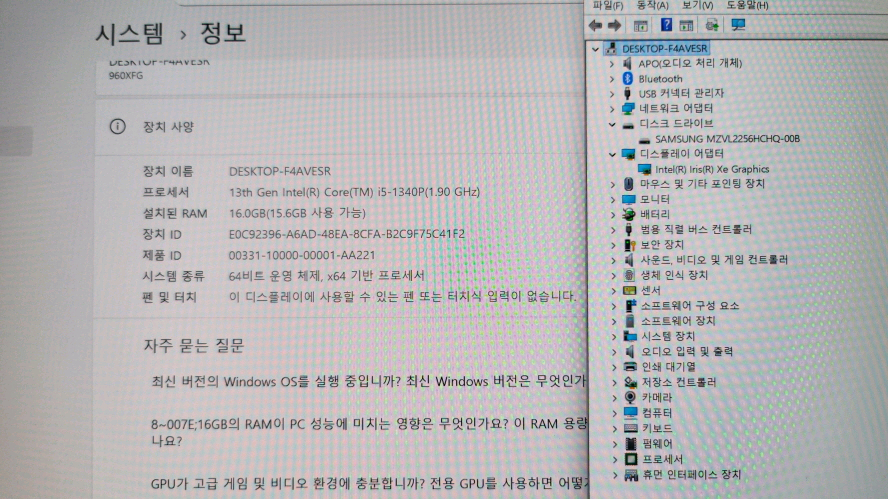The width and height of the screenshot is (888, 499).
Task: Click the 보안 장치 key icon
Action: 629,245
